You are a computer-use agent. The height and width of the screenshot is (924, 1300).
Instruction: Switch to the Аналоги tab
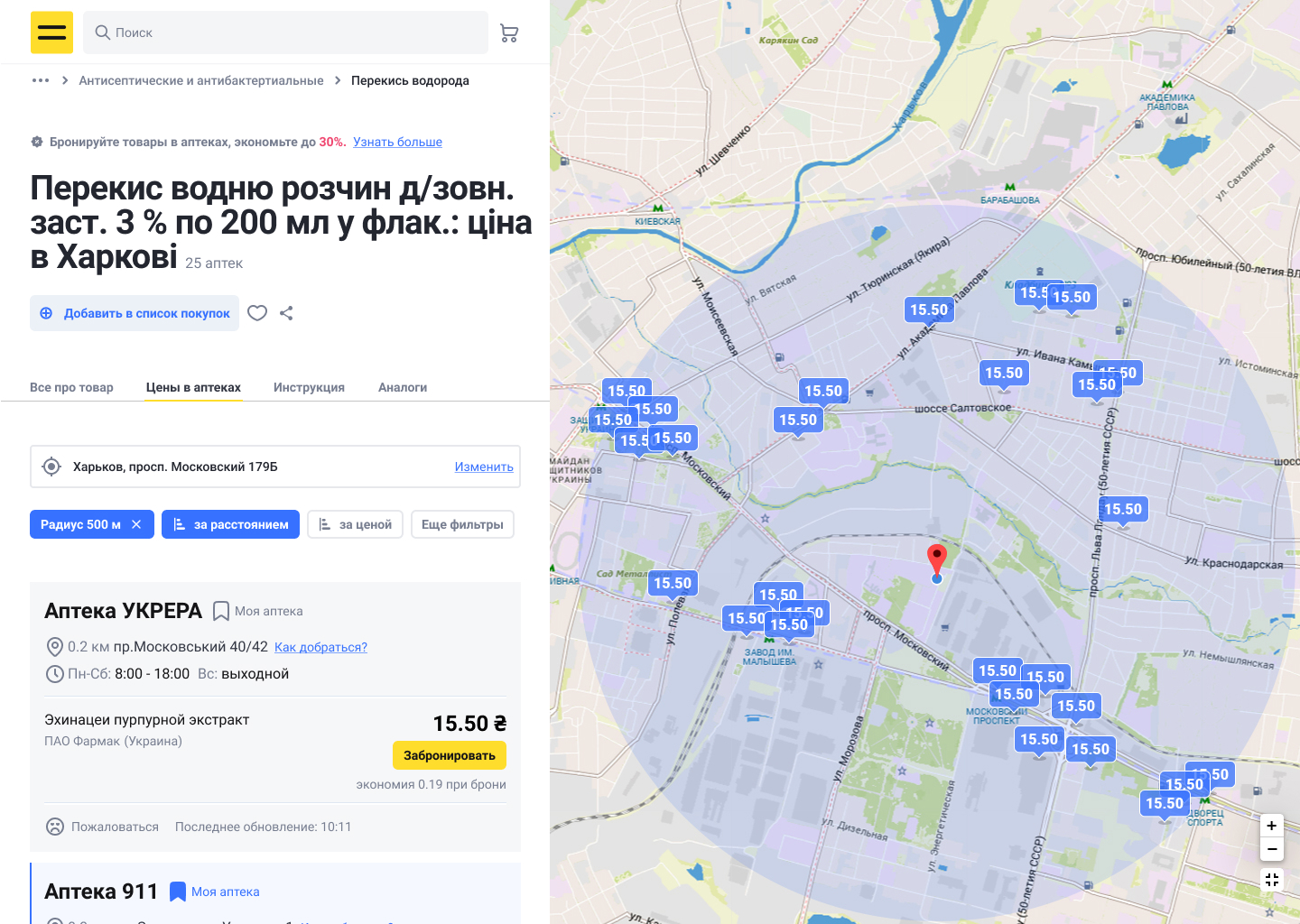[403, 387]
